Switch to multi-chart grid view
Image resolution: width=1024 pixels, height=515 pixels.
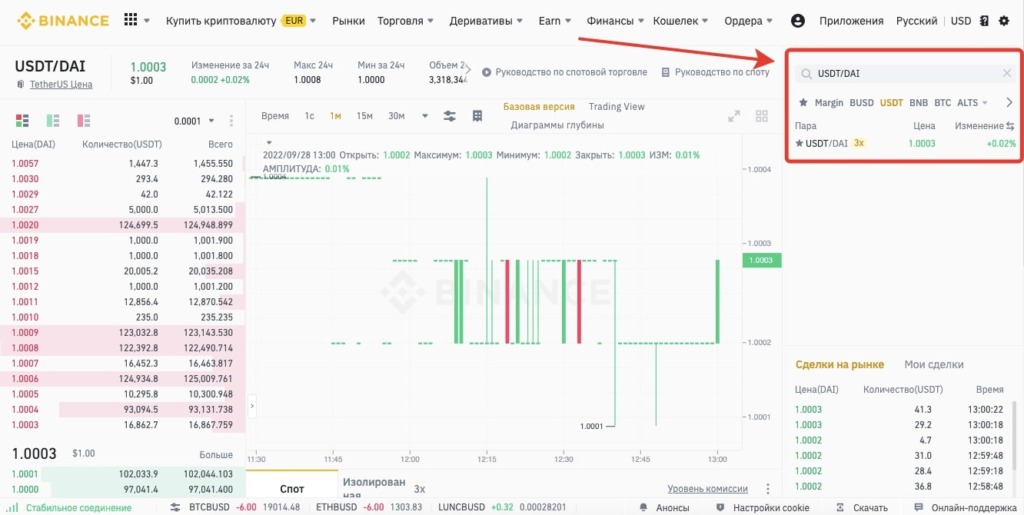coord(761,116)
